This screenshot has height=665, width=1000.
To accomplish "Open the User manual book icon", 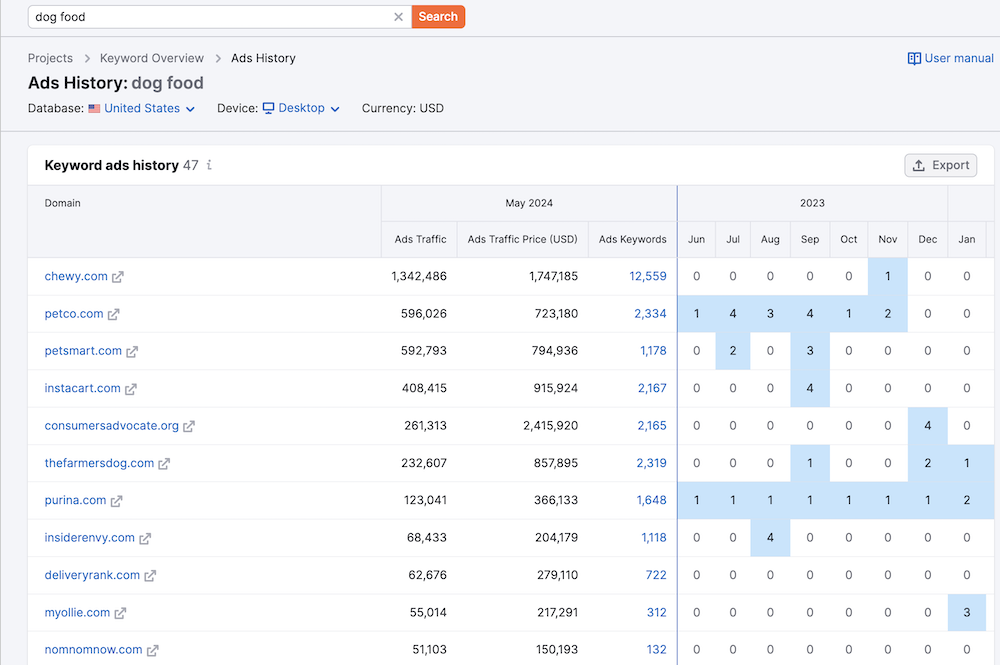I will 914,58.
